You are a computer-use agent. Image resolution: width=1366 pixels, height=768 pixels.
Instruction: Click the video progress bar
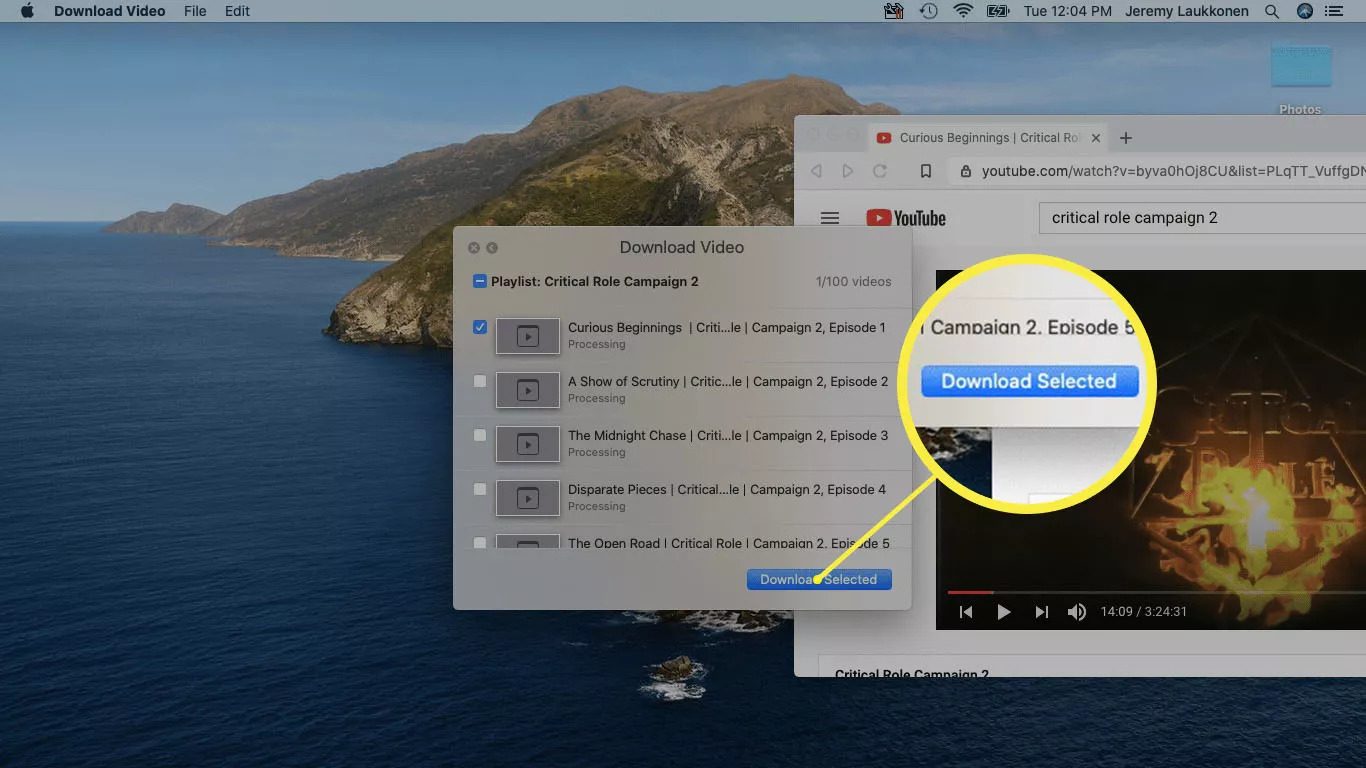(1150, 592)
